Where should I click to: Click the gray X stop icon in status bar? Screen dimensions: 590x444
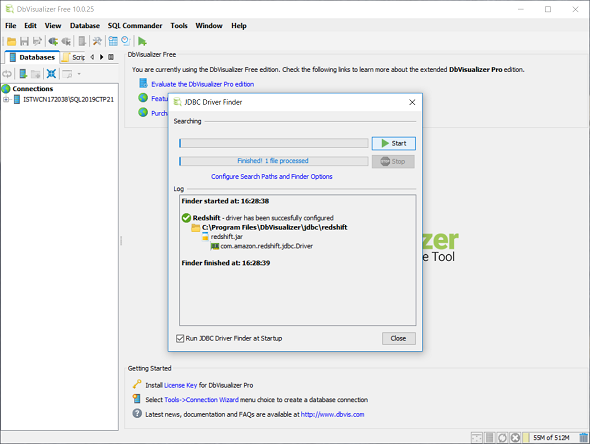click(x=515, y=437)
